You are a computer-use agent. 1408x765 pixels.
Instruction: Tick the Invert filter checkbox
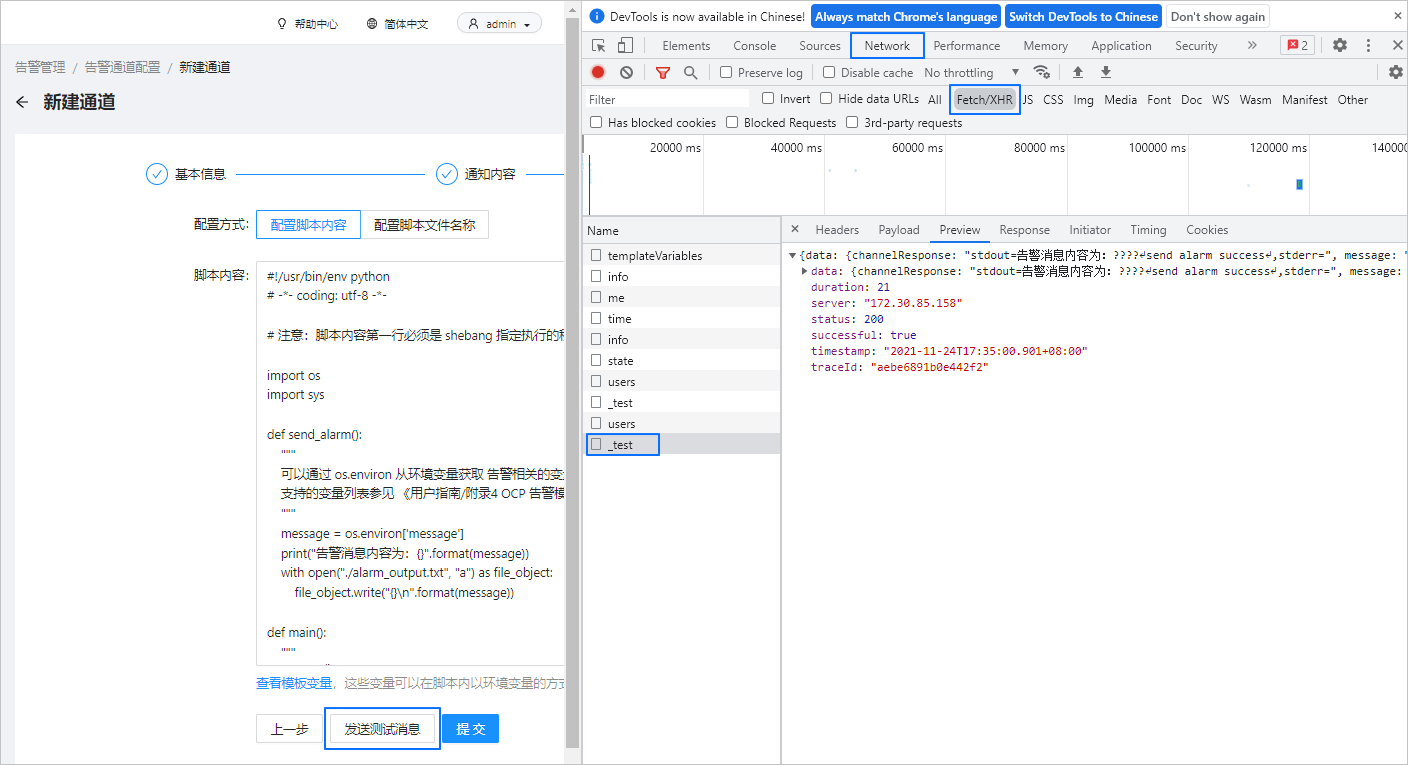pyautogui.click(x=768, y=99)
